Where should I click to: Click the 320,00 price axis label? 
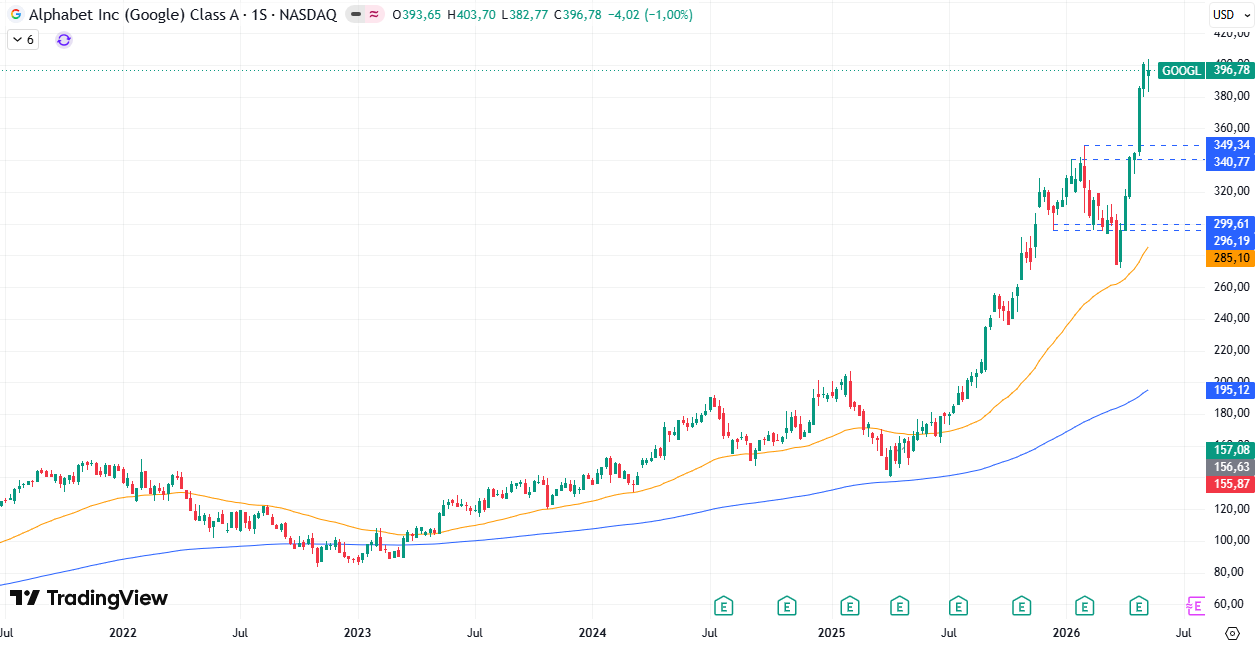point(1232,191)
